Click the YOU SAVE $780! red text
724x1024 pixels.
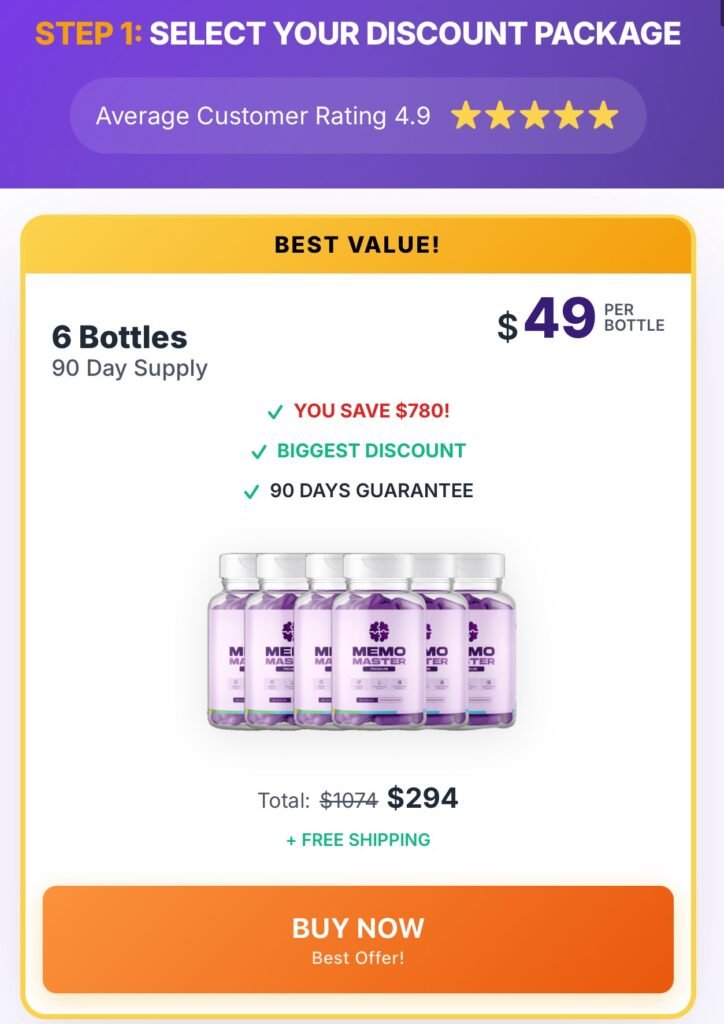point(372,411)
